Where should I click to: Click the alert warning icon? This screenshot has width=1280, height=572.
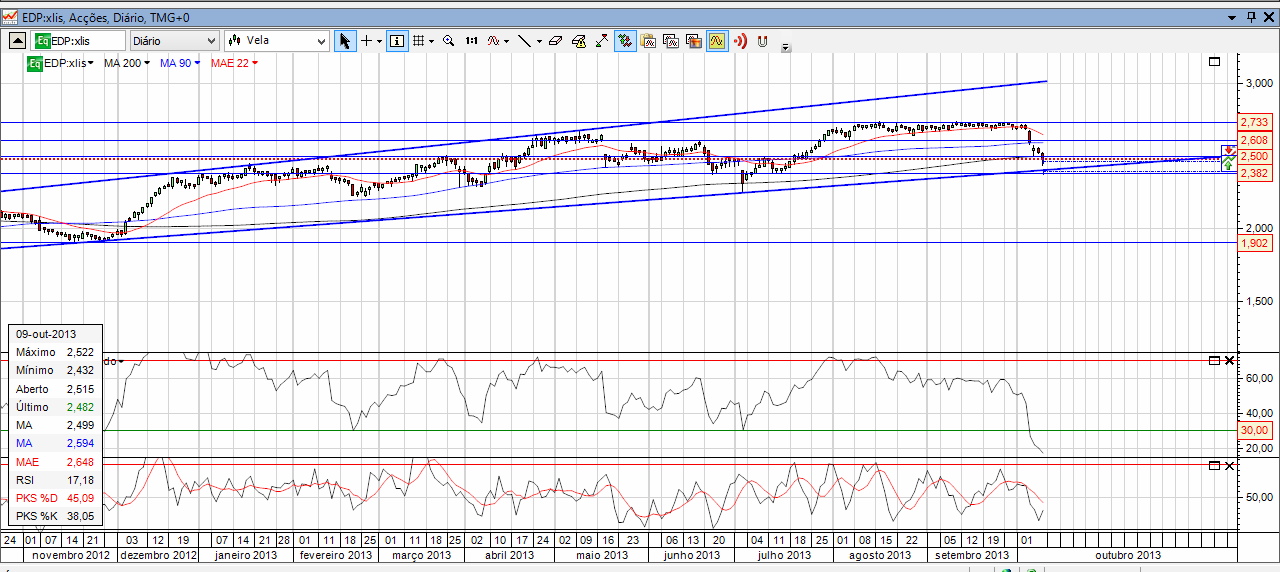[579, 41]
